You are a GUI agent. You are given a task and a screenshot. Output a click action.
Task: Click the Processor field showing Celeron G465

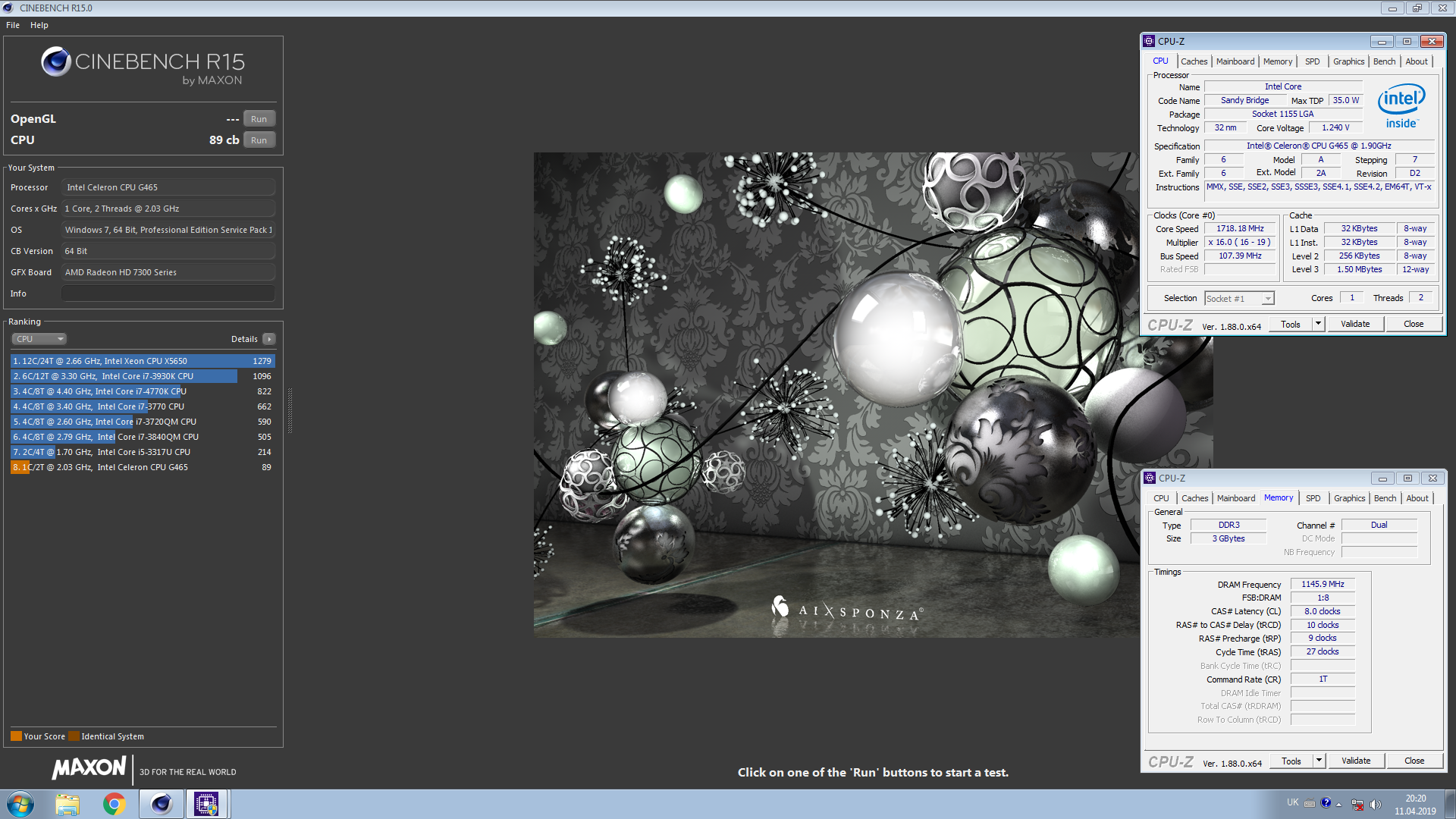[x=168, y=187]
